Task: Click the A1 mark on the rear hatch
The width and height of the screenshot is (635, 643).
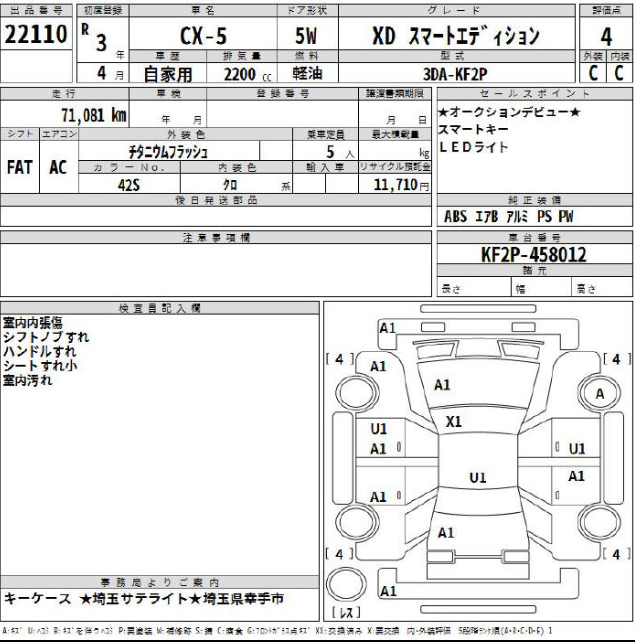Action: click(446, 533)
